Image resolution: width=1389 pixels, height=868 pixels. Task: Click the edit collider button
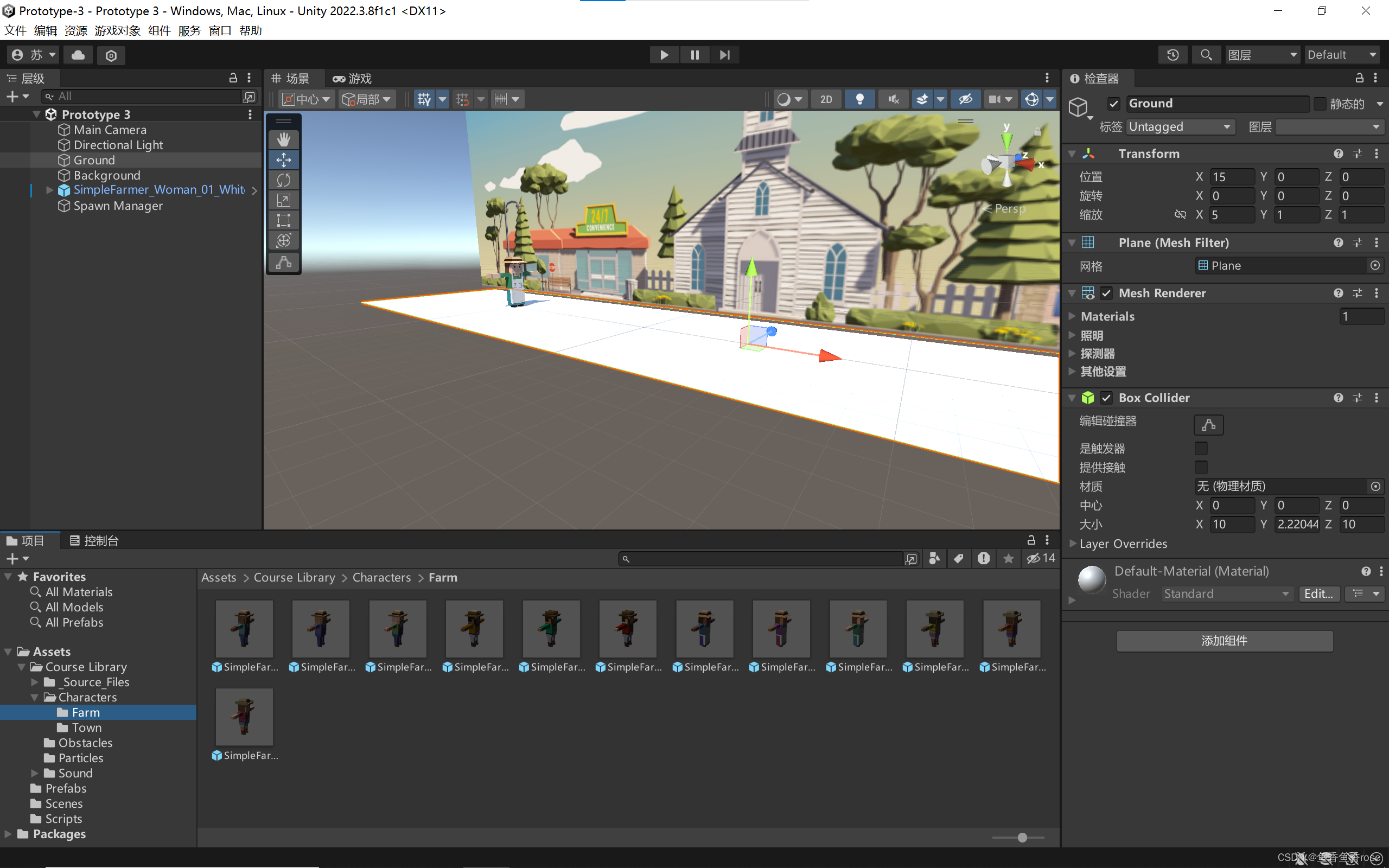(x=1208, y=425)
